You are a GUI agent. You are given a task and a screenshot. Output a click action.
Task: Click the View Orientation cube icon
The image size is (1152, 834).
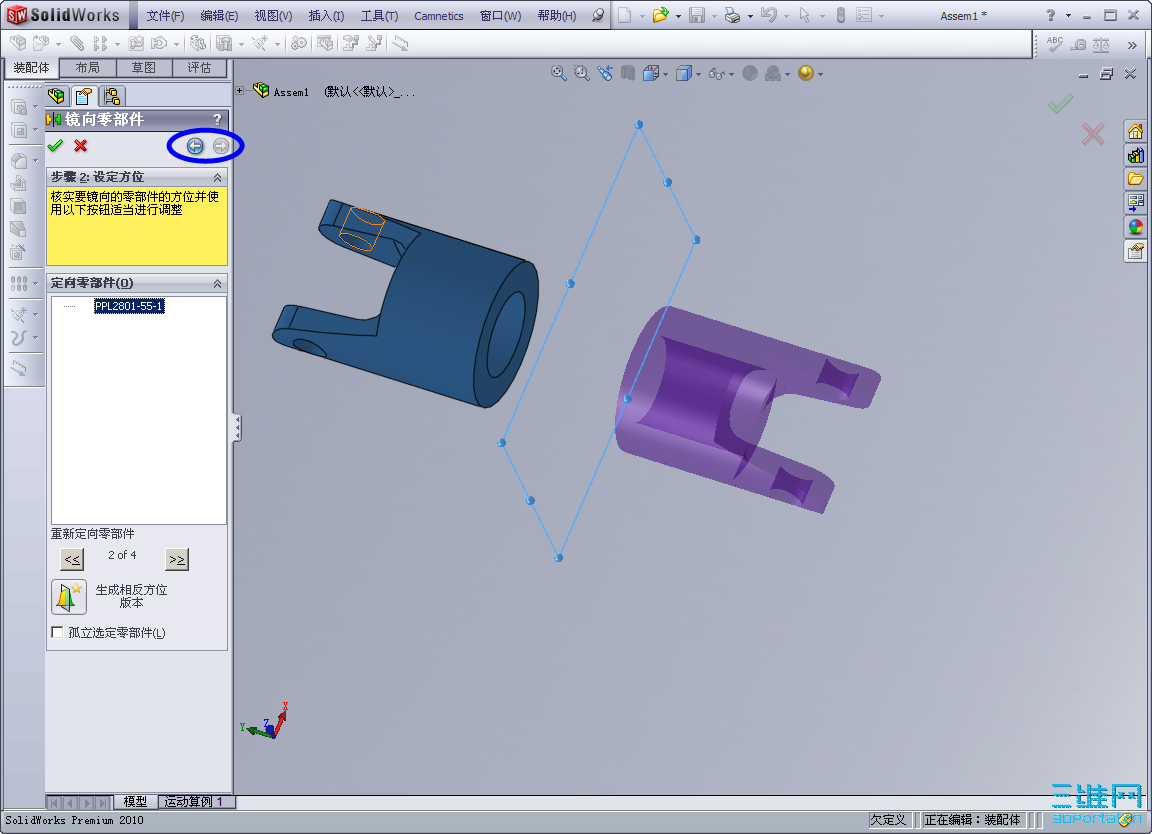650,73
